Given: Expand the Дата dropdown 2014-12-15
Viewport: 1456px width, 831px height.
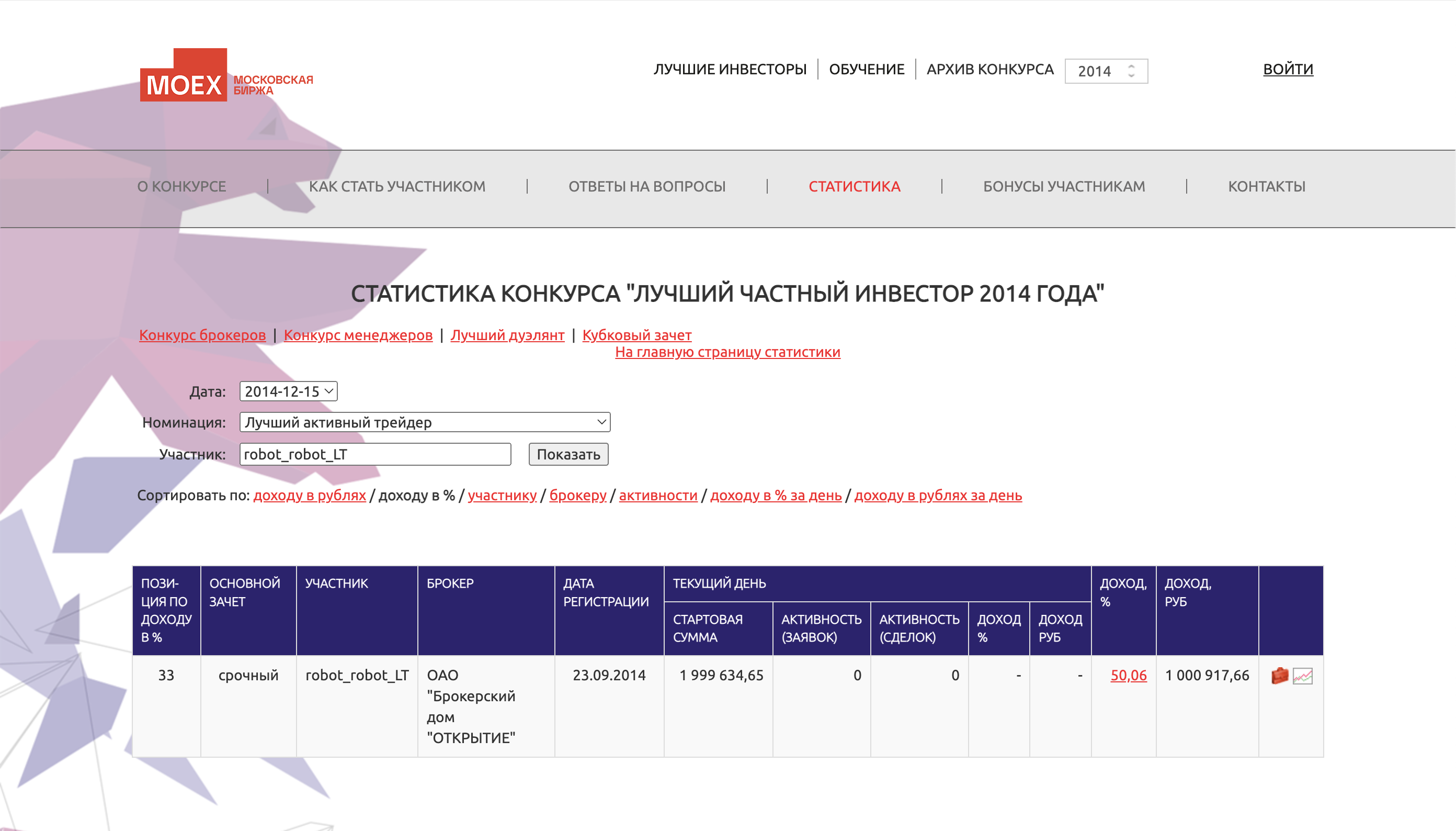Looking at the screenshot, I should click(x=288, y=391).
